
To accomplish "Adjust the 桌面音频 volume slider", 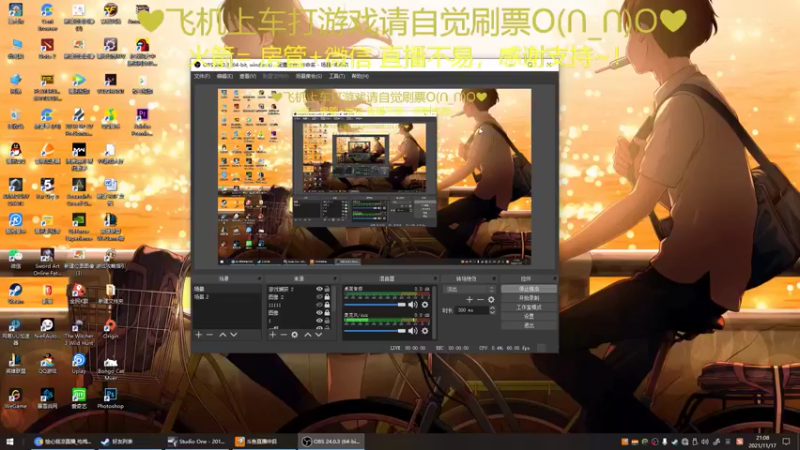I will (375, 305).
